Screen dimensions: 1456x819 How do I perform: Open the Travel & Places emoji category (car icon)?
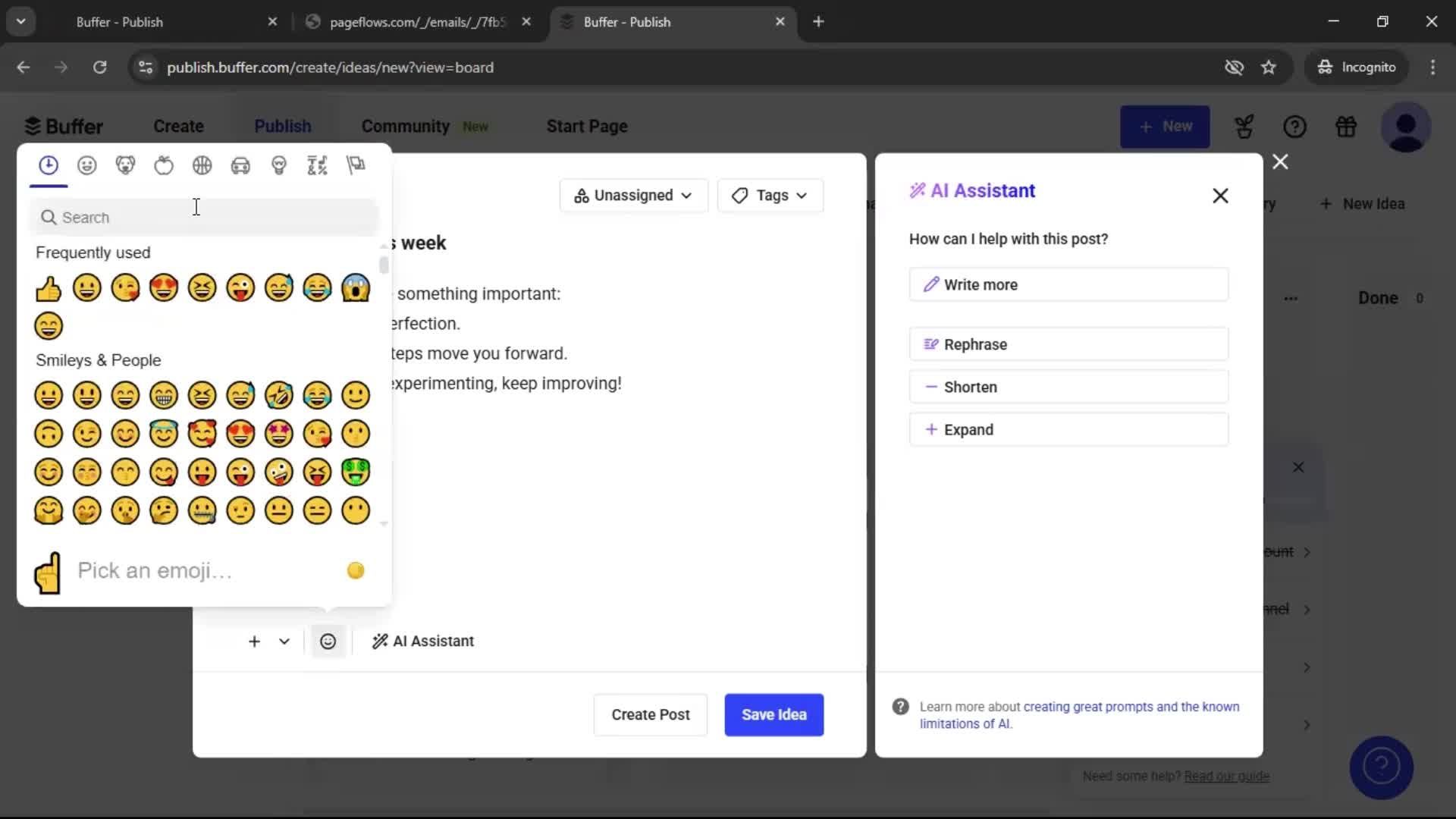(240, 165)
